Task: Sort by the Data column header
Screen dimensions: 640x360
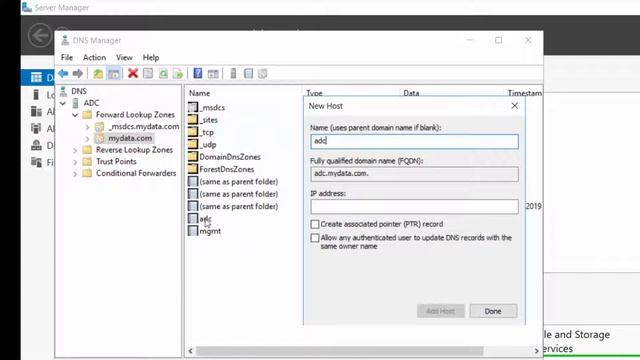Action: (x=411, y=93)
